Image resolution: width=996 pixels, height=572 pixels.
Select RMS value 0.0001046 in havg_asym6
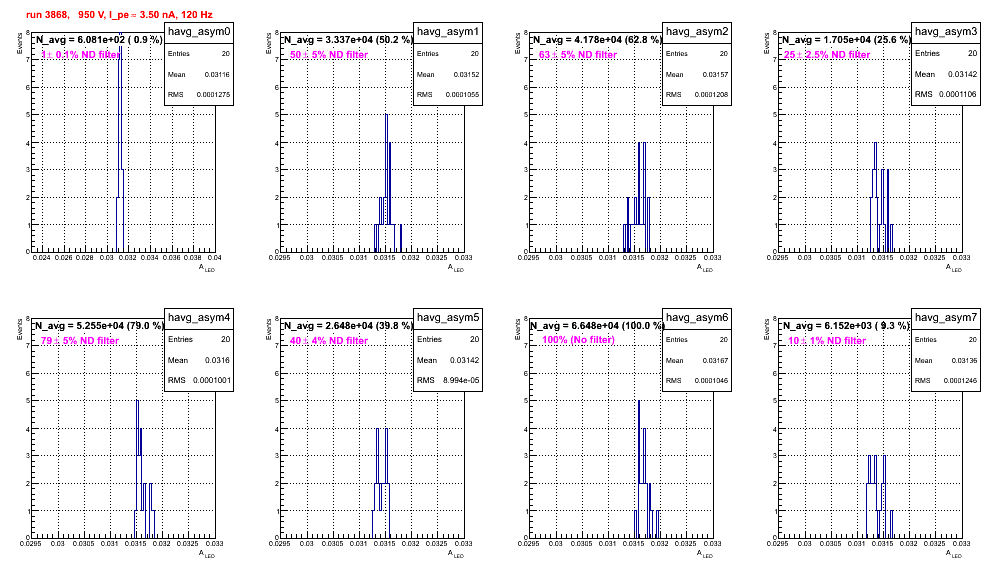(711, 380)
